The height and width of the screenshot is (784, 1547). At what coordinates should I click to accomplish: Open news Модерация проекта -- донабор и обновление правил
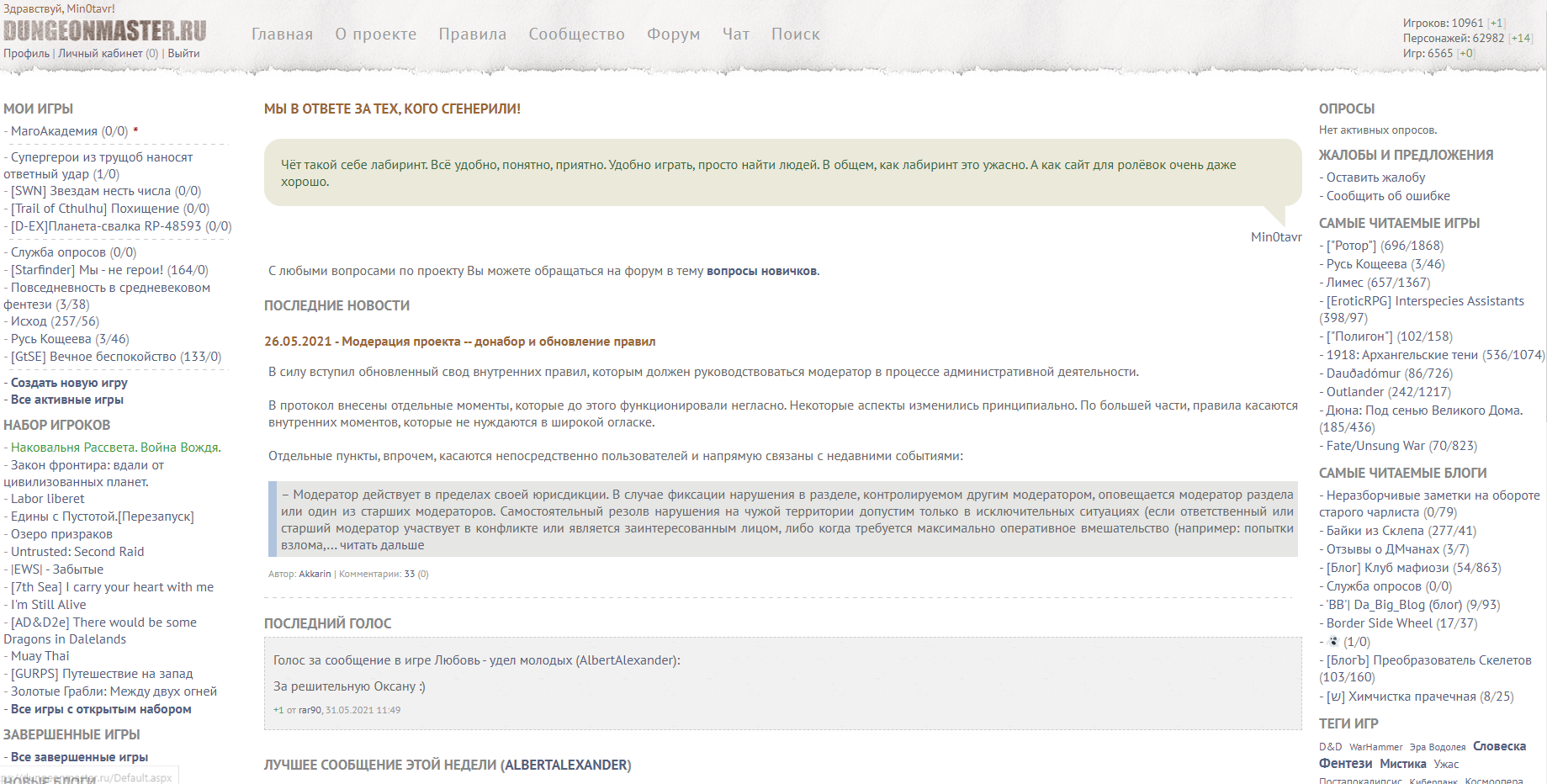tap(459, 342)
